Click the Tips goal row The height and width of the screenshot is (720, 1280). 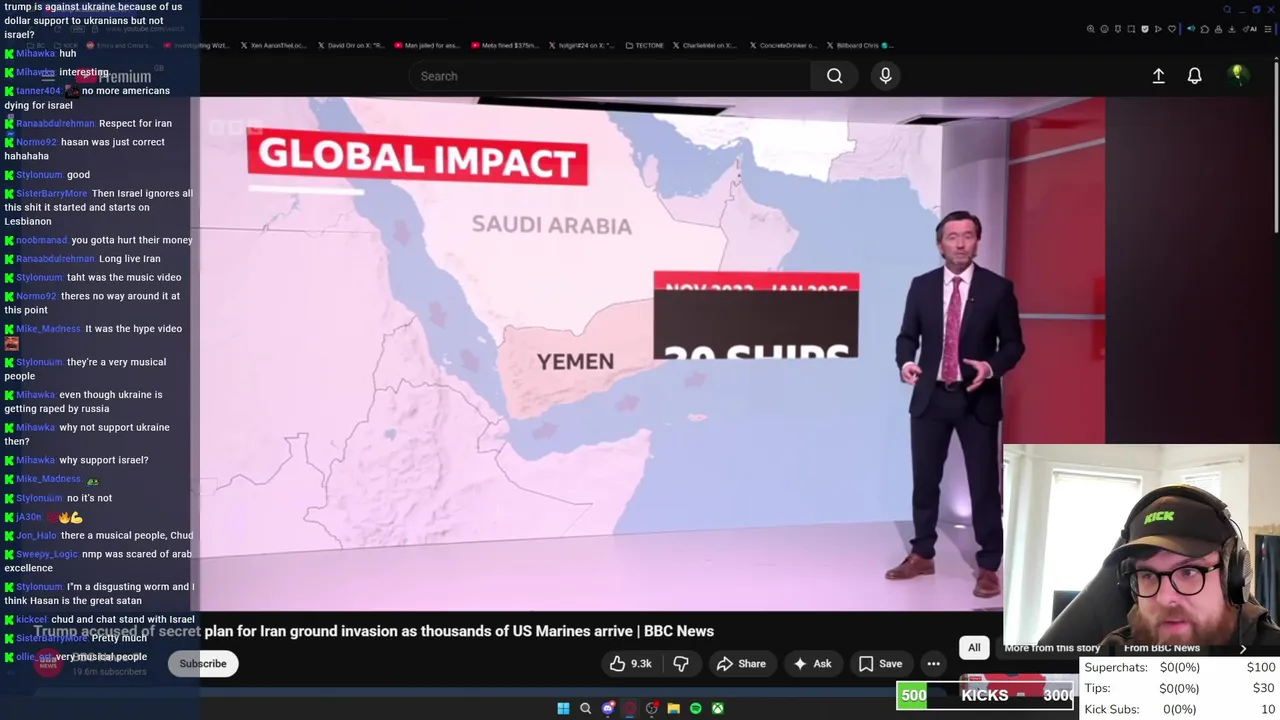point(1180,688)
